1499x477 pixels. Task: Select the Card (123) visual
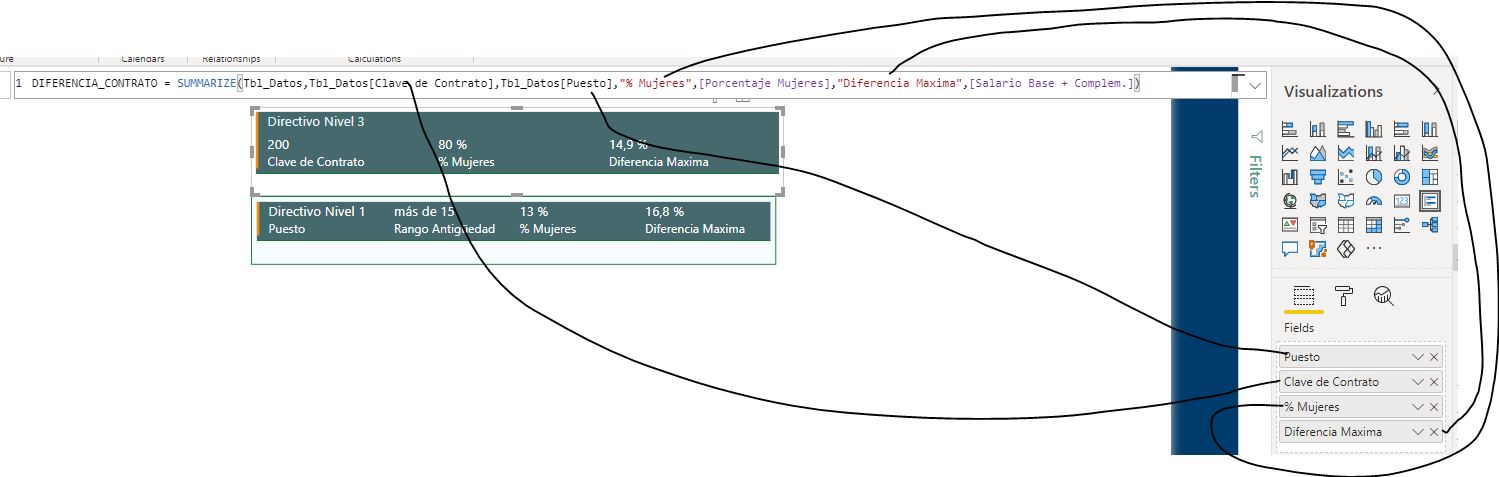click(x=1402, y=201)
